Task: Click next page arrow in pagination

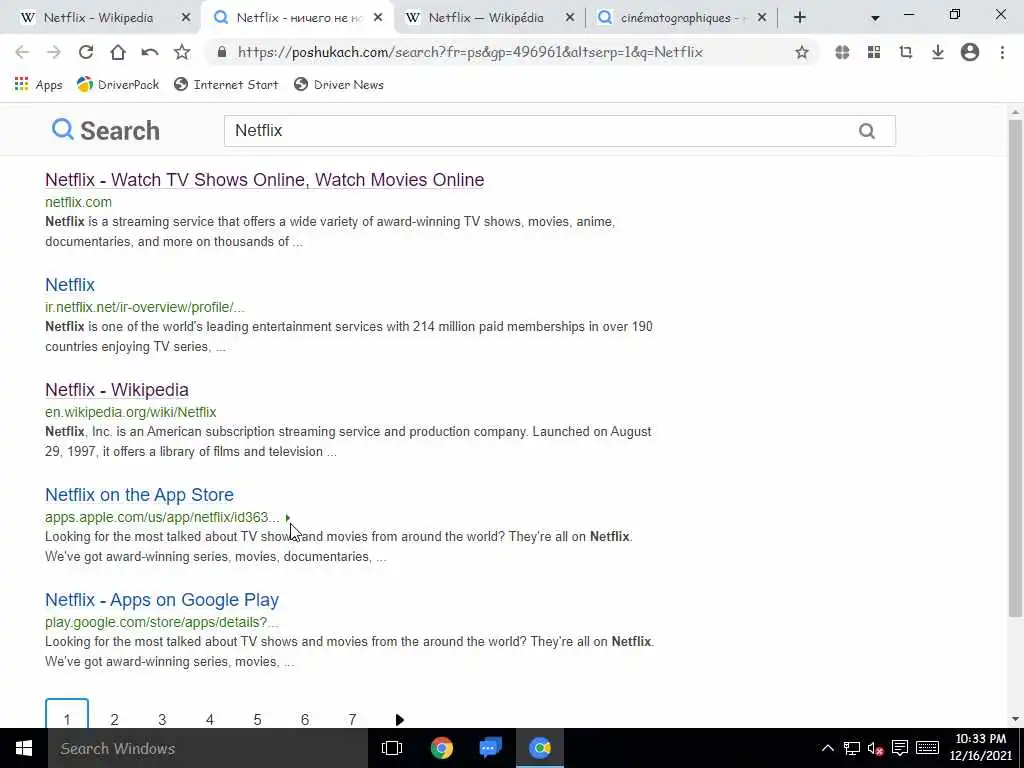Action: (x=400, y=720)
